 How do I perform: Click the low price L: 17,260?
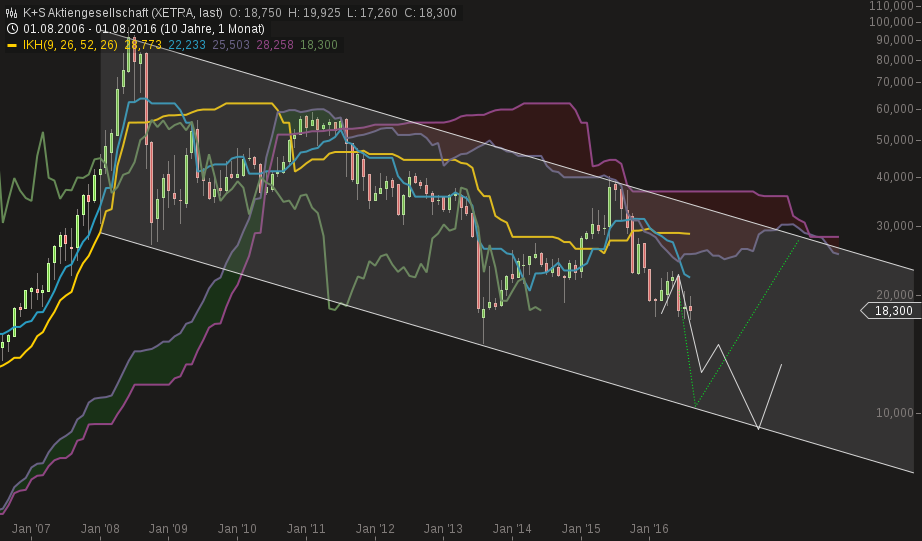click(372, 12)
